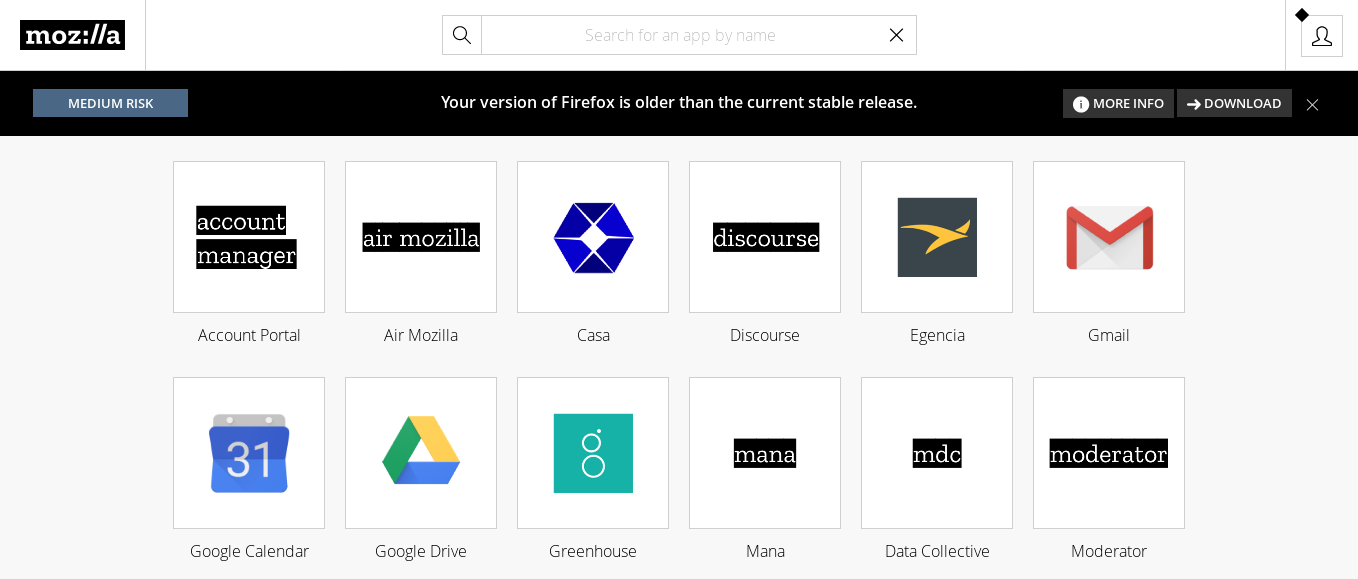Click the Mana label text
This screenshot has height=579, width=1358.
pos(765,551)
